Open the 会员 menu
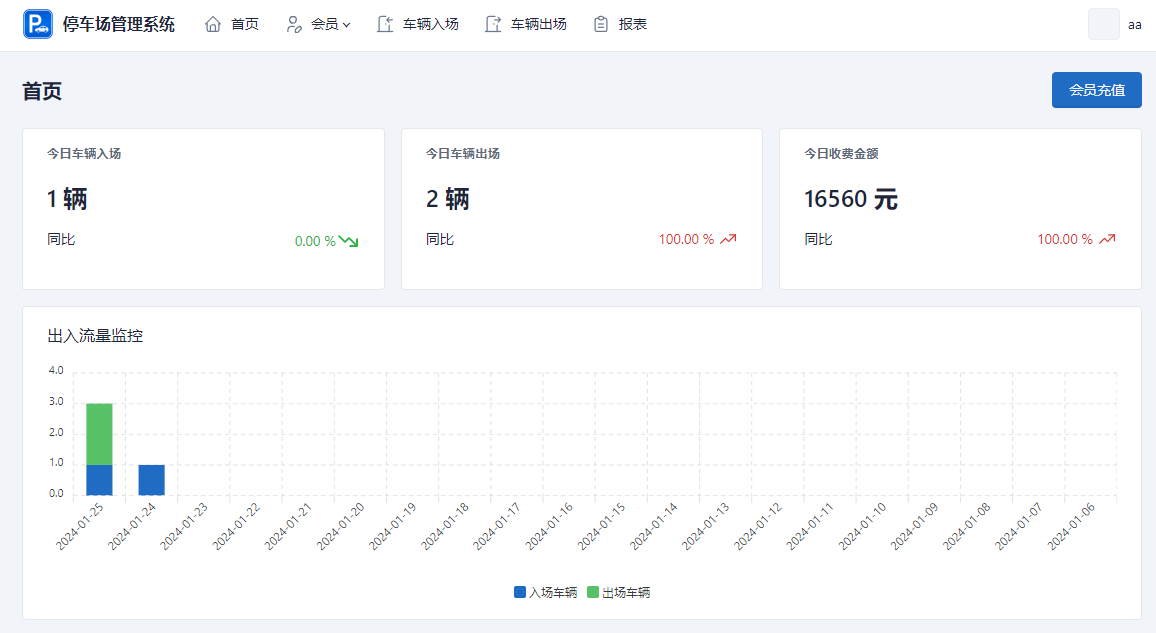The width and height of the screenshot is (1156, 633). tap(324, 24)
